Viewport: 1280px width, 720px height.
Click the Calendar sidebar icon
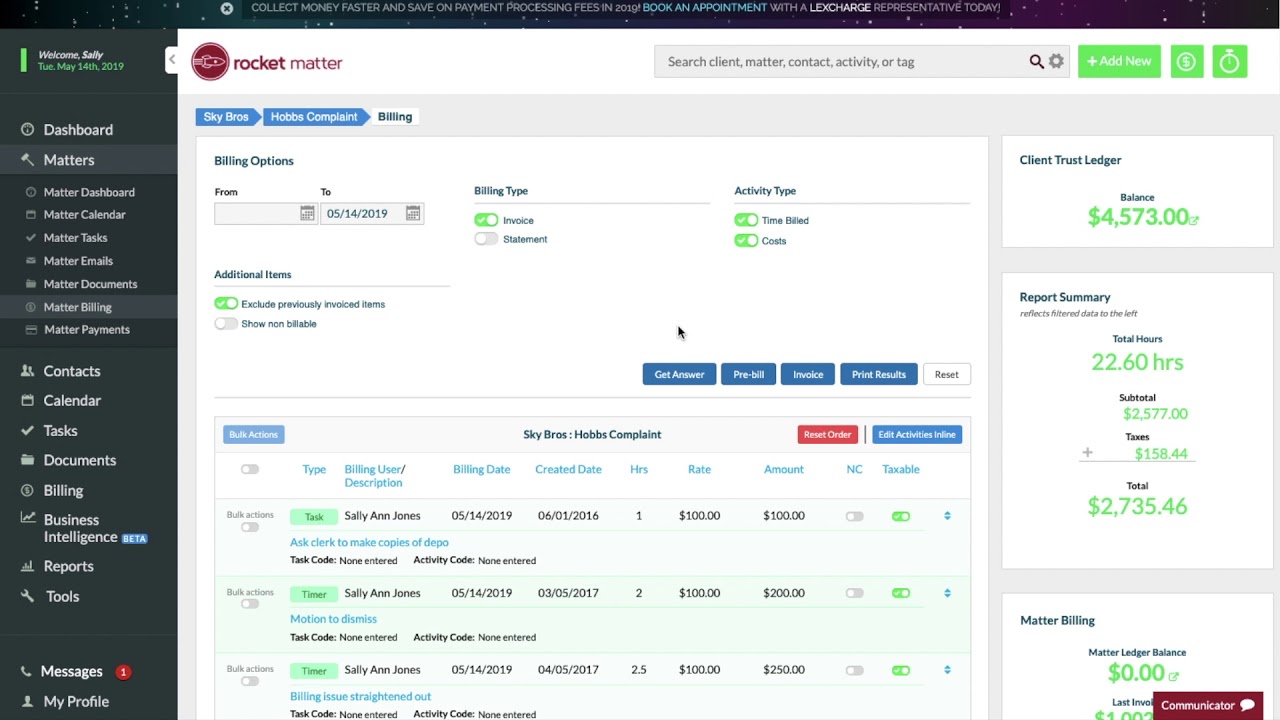coord(27,400)
